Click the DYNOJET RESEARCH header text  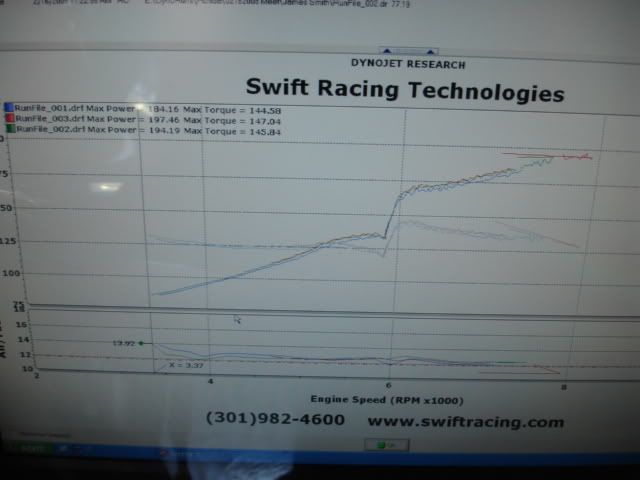408,64
